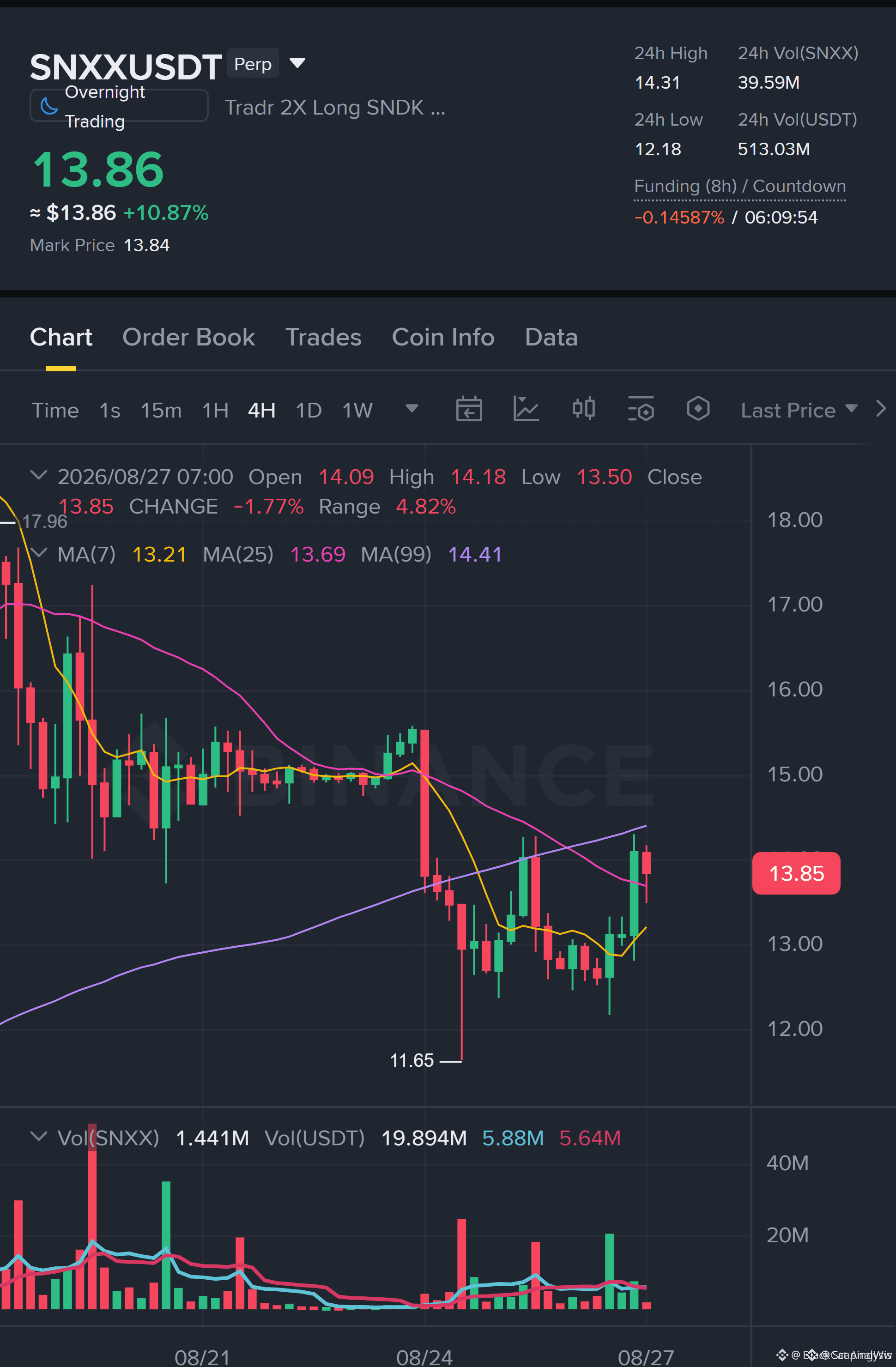Select the 1W interval
896x1367 pixels.
tap(357, 410)
